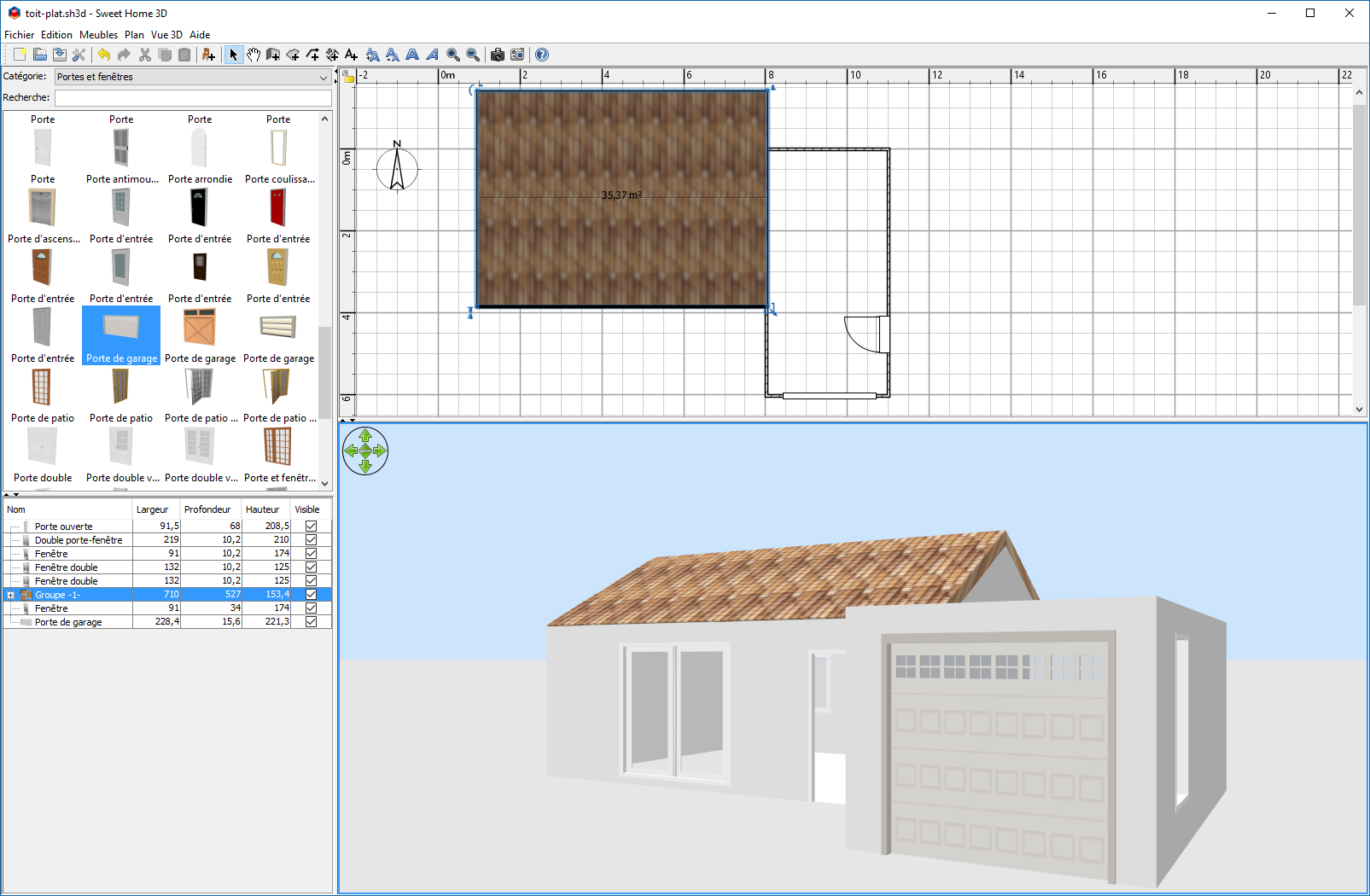This screenshot has width=1370, height=896.
Task: Uncheck Visible for Double porte-fenêtre
Action: [312, 540]
